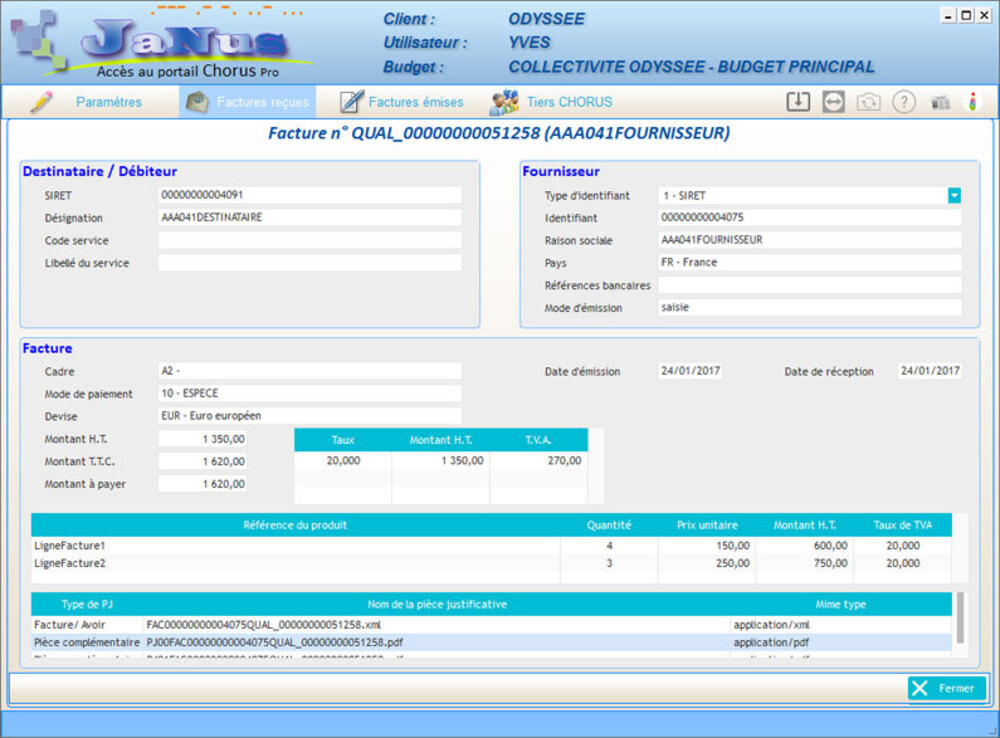Click the download icon in the toolbar
The height and width of the screenshot is (738, 1000).
(797, 102)
